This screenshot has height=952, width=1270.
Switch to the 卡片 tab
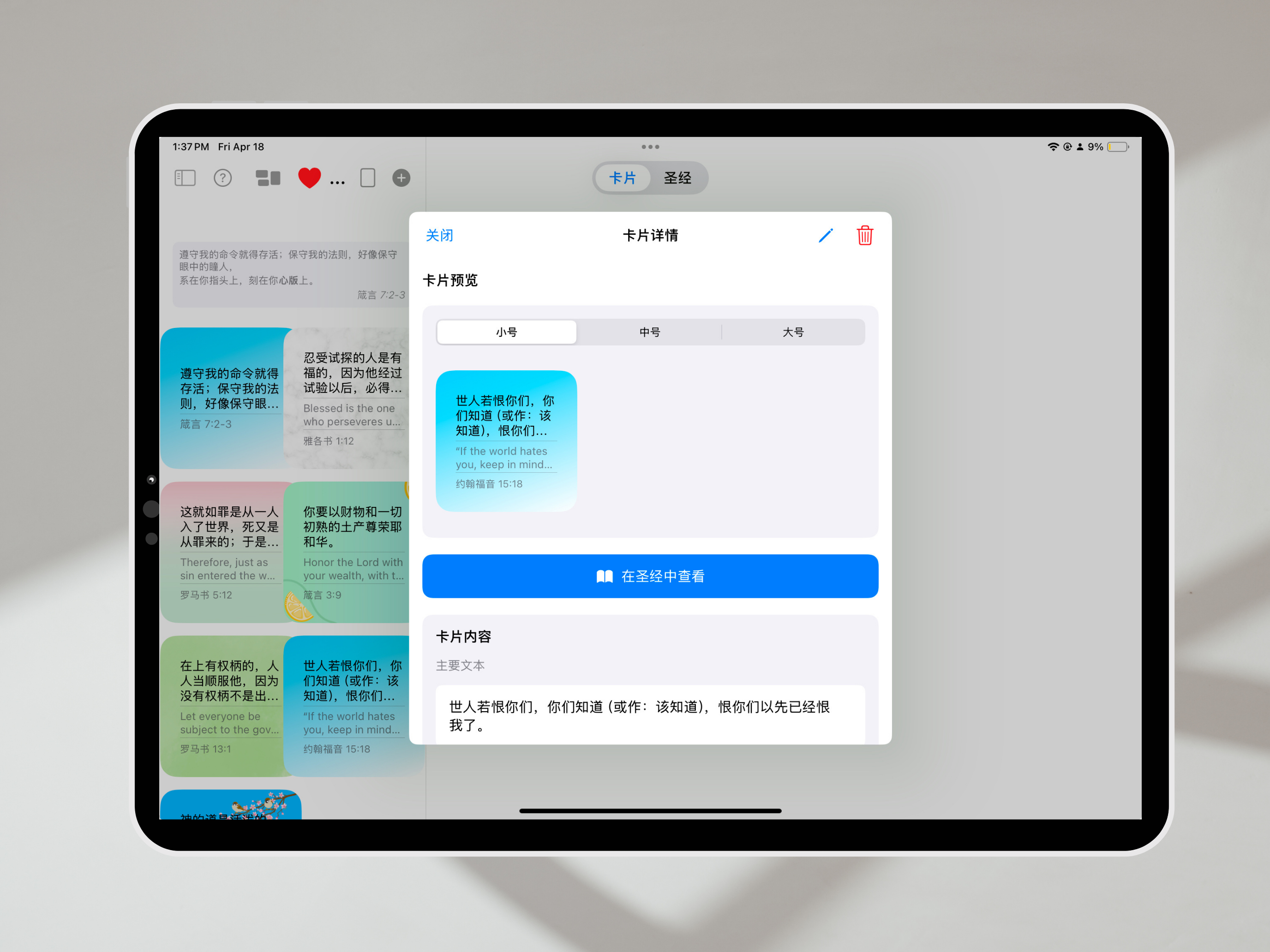coord(623,178)
